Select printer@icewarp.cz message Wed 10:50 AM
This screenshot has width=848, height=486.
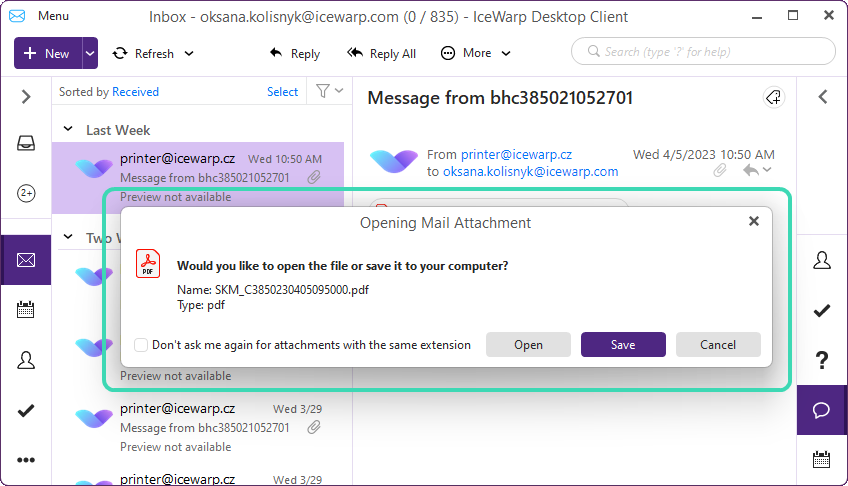198,177
